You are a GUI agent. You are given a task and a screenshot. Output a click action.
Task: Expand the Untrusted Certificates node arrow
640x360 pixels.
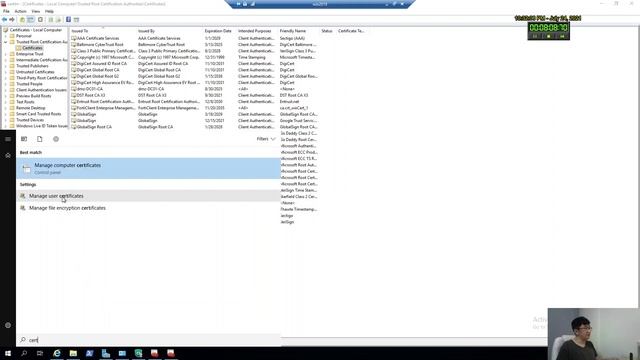tap(6, 72)
